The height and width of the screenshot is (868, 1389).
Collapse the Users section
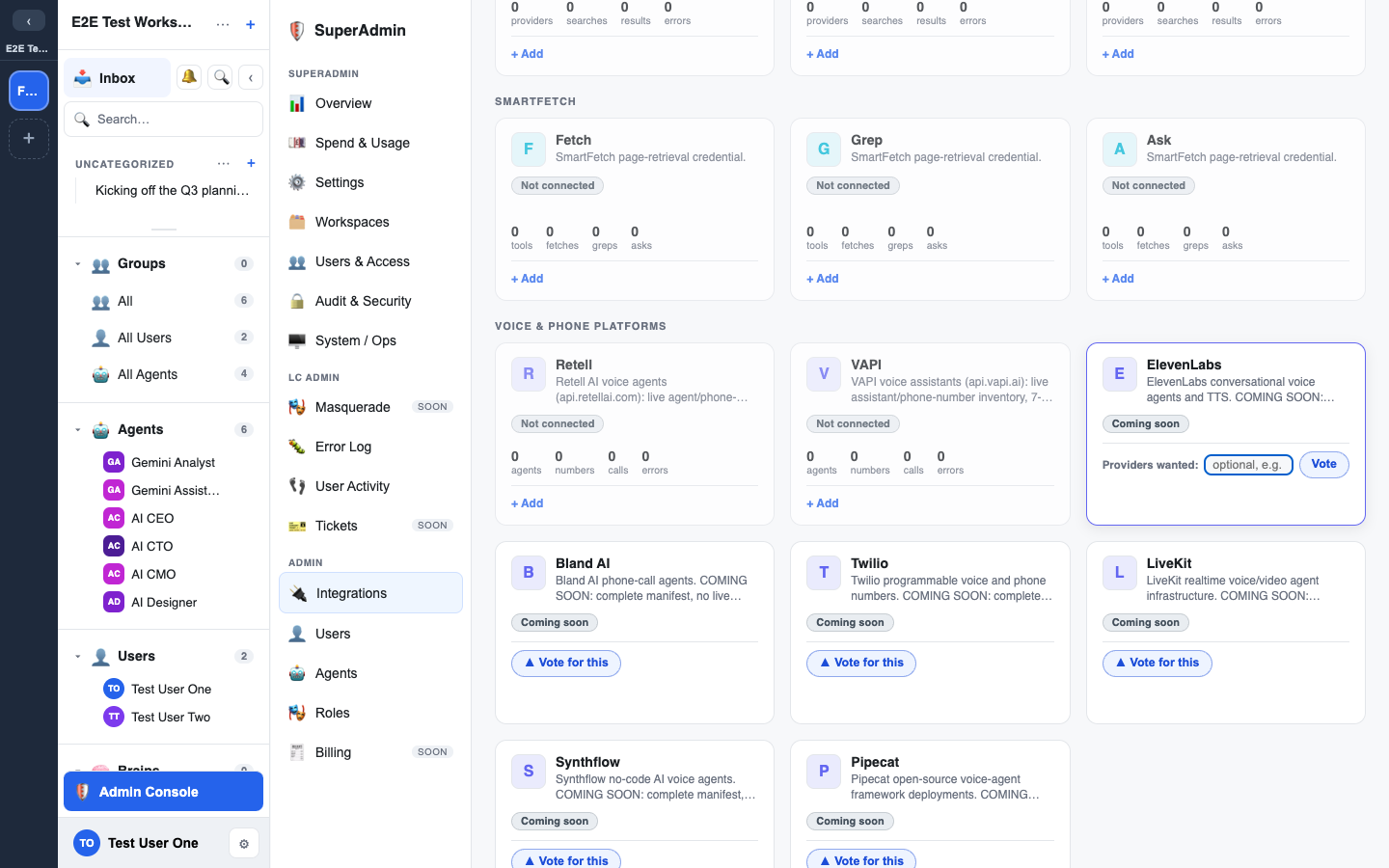(x=78, y=656)
